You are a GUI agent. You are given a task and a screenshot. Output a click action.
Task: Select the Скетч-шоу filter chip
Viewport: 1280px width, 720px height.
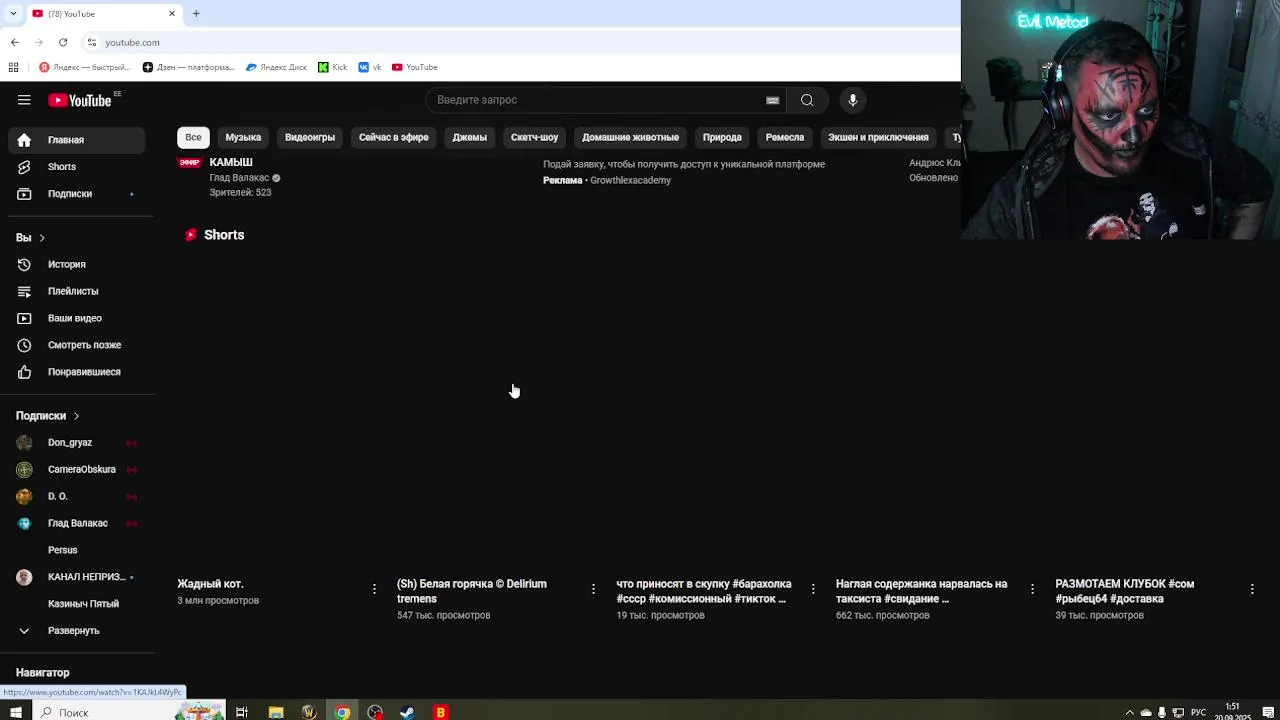[x=534, y=137]
